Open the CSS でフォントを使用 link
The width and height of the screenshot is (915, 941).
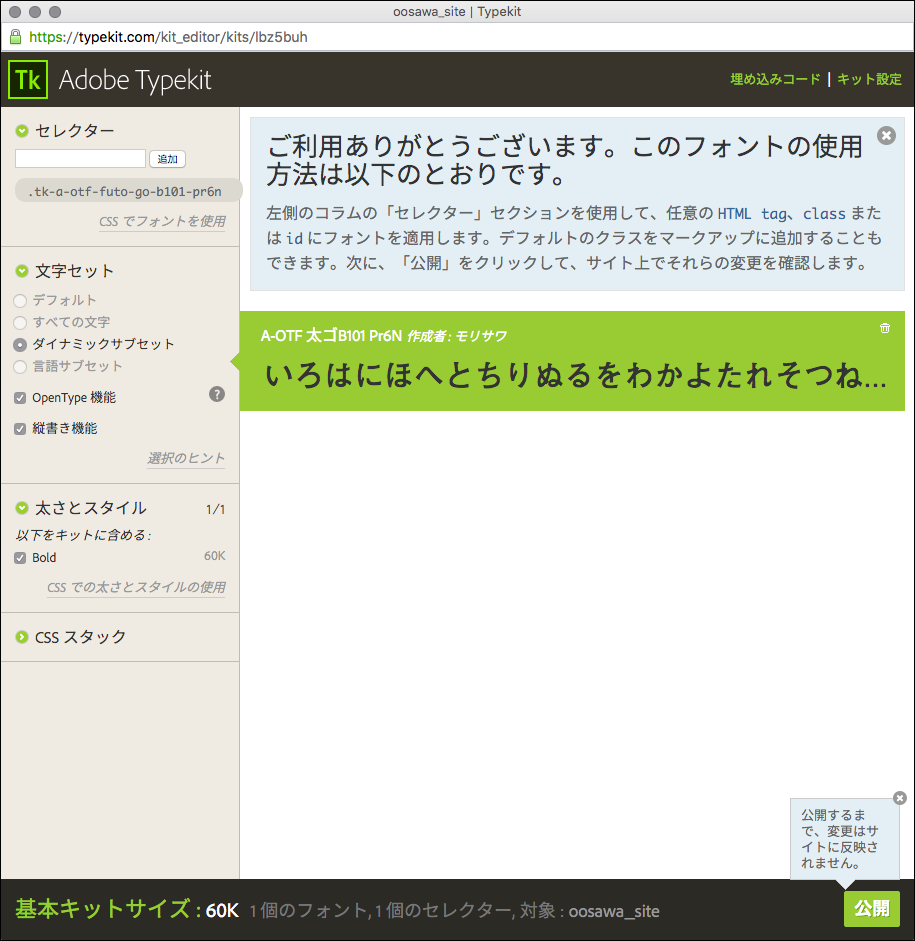tap(162, 222)
